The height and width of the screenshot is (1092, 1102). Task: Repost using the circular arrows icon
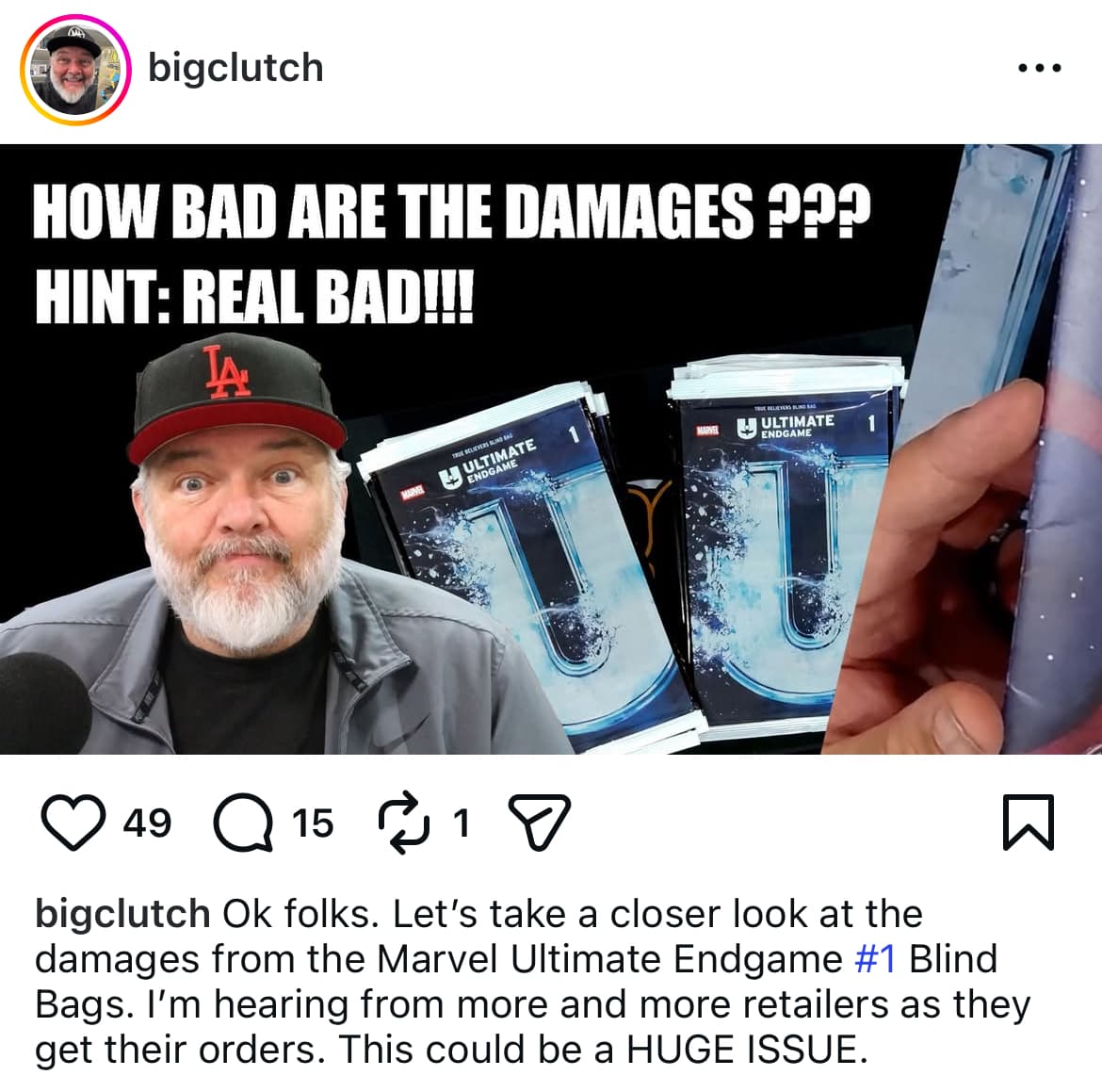403,822
